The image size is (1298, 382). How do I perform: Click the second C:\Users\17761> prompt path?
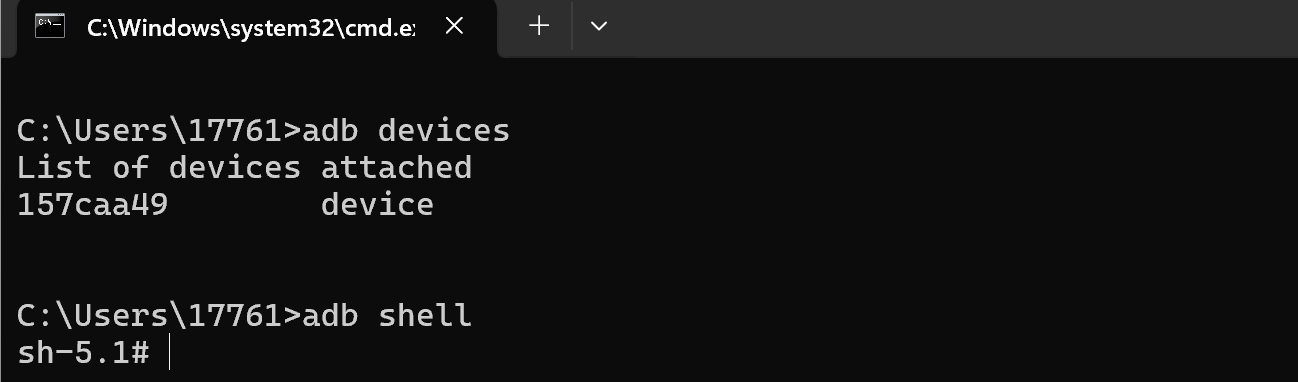coord(159,317)
